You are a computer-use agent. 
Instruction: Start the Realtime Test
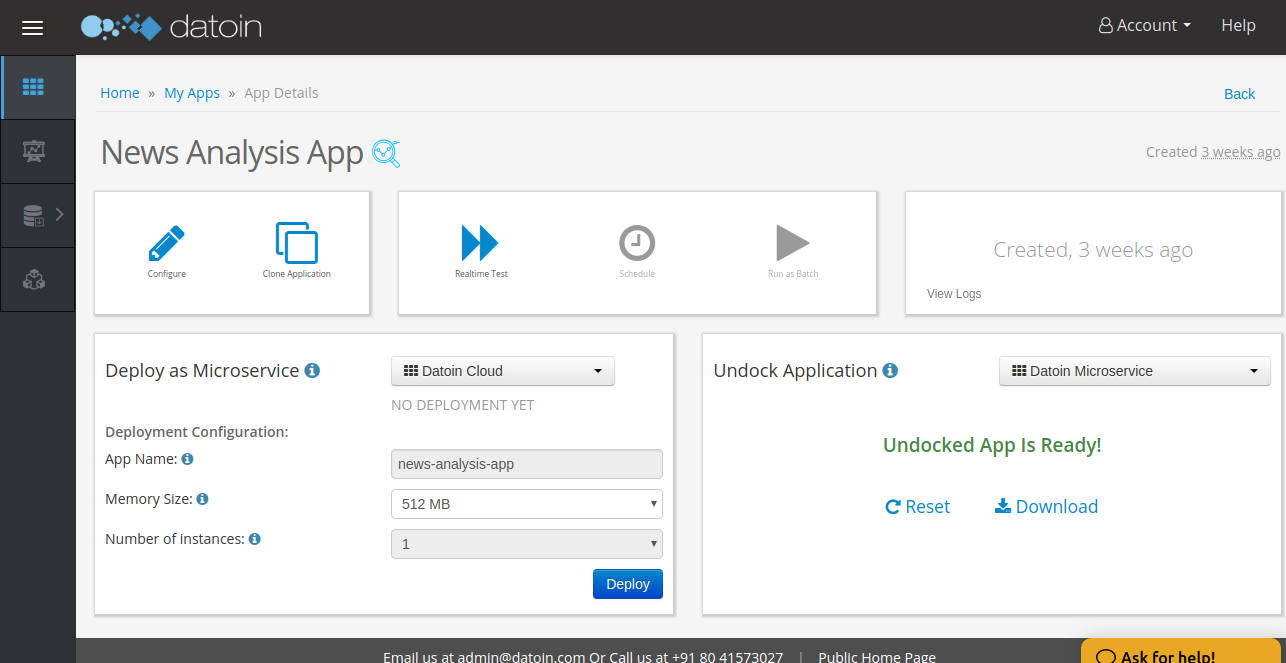click(x=480, y=243)
